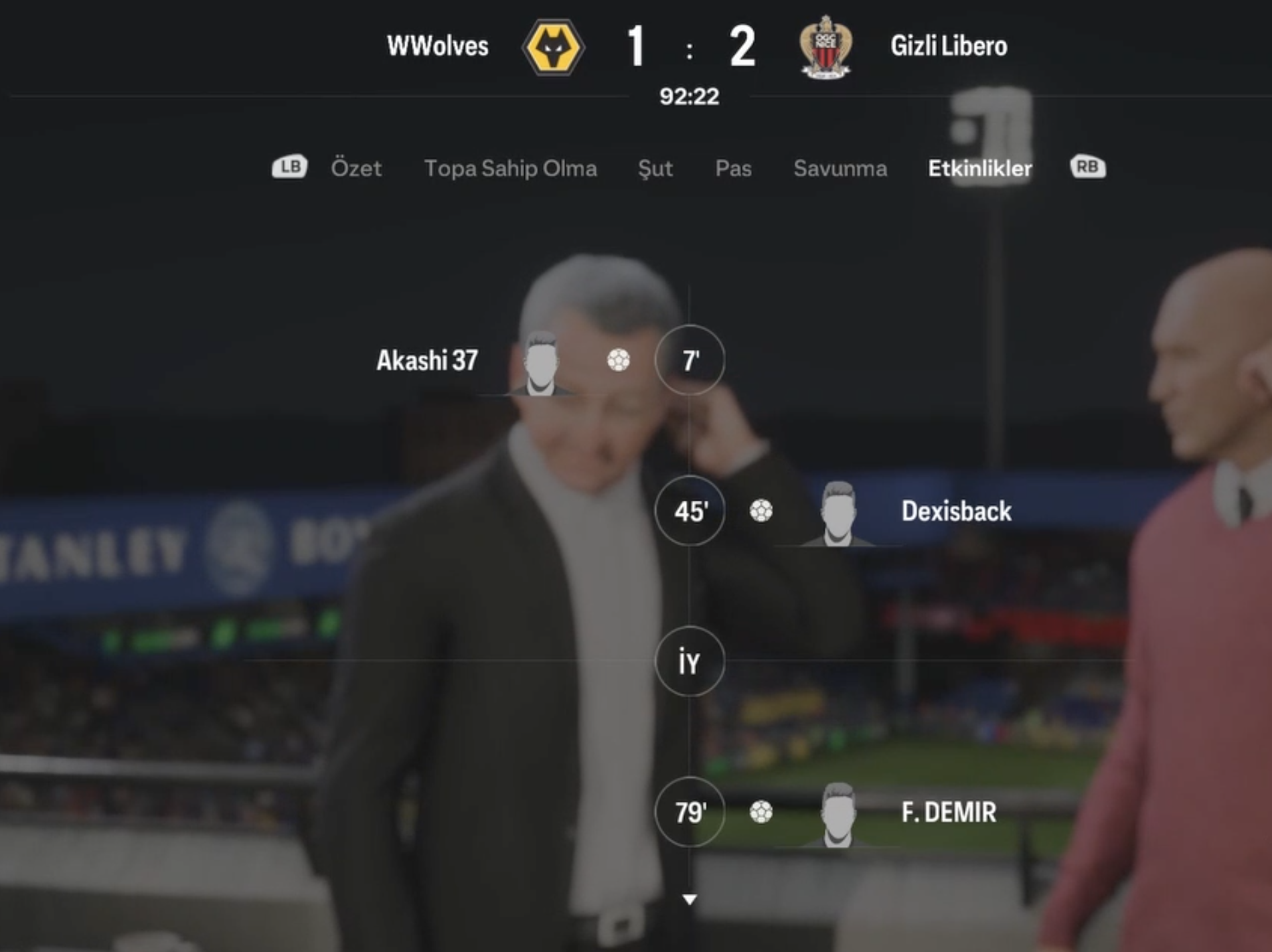Click goal ball icon beside Dexisback
This screenshot has width=1272, height=952.
point(761,511)
